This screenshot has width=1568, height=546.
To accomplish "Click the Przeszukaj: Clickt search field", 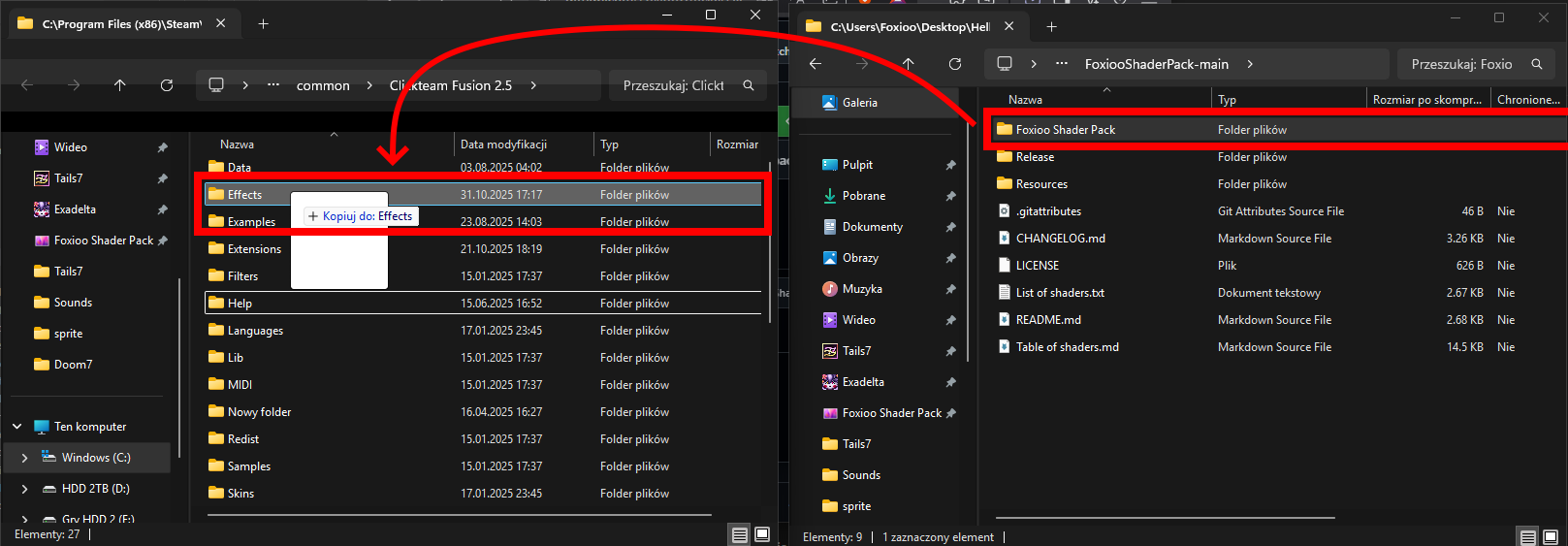I will [673, 85].
